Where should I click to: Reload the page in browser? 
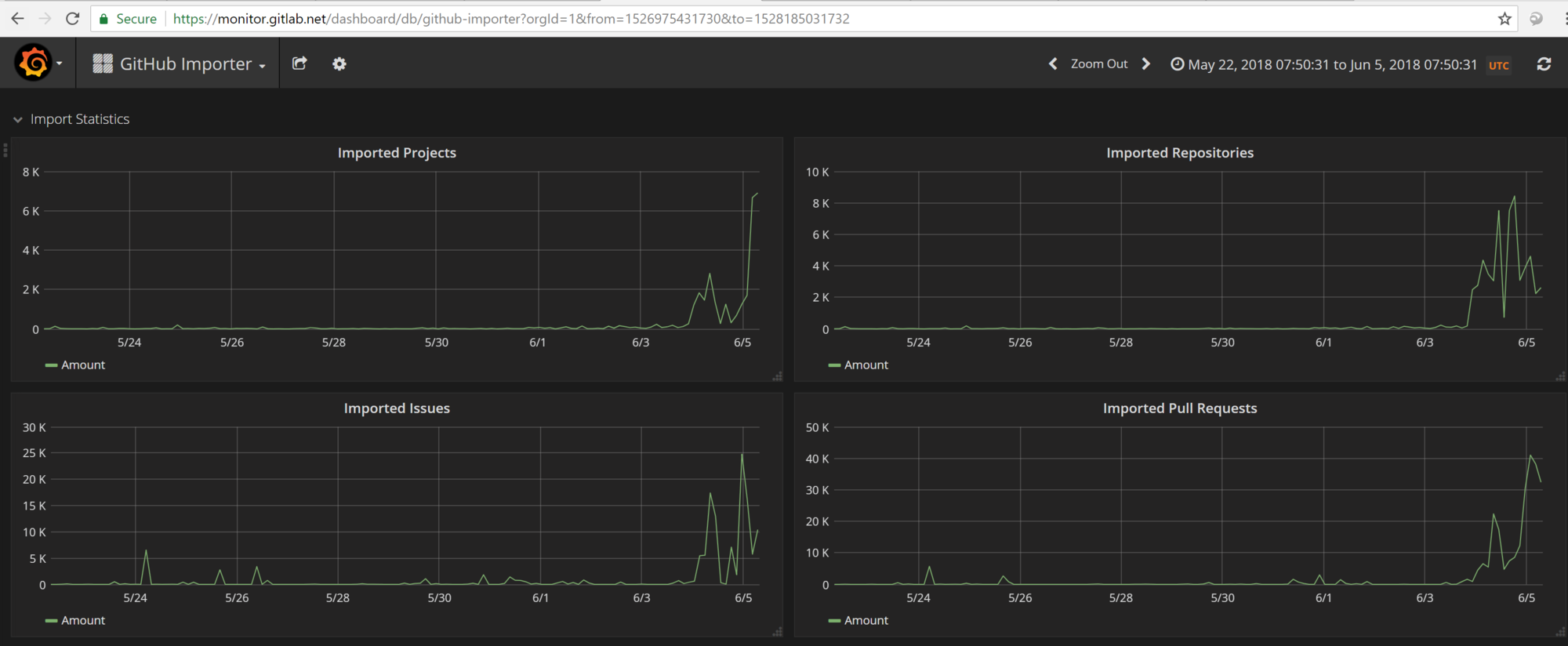click(x=72, y=19)
